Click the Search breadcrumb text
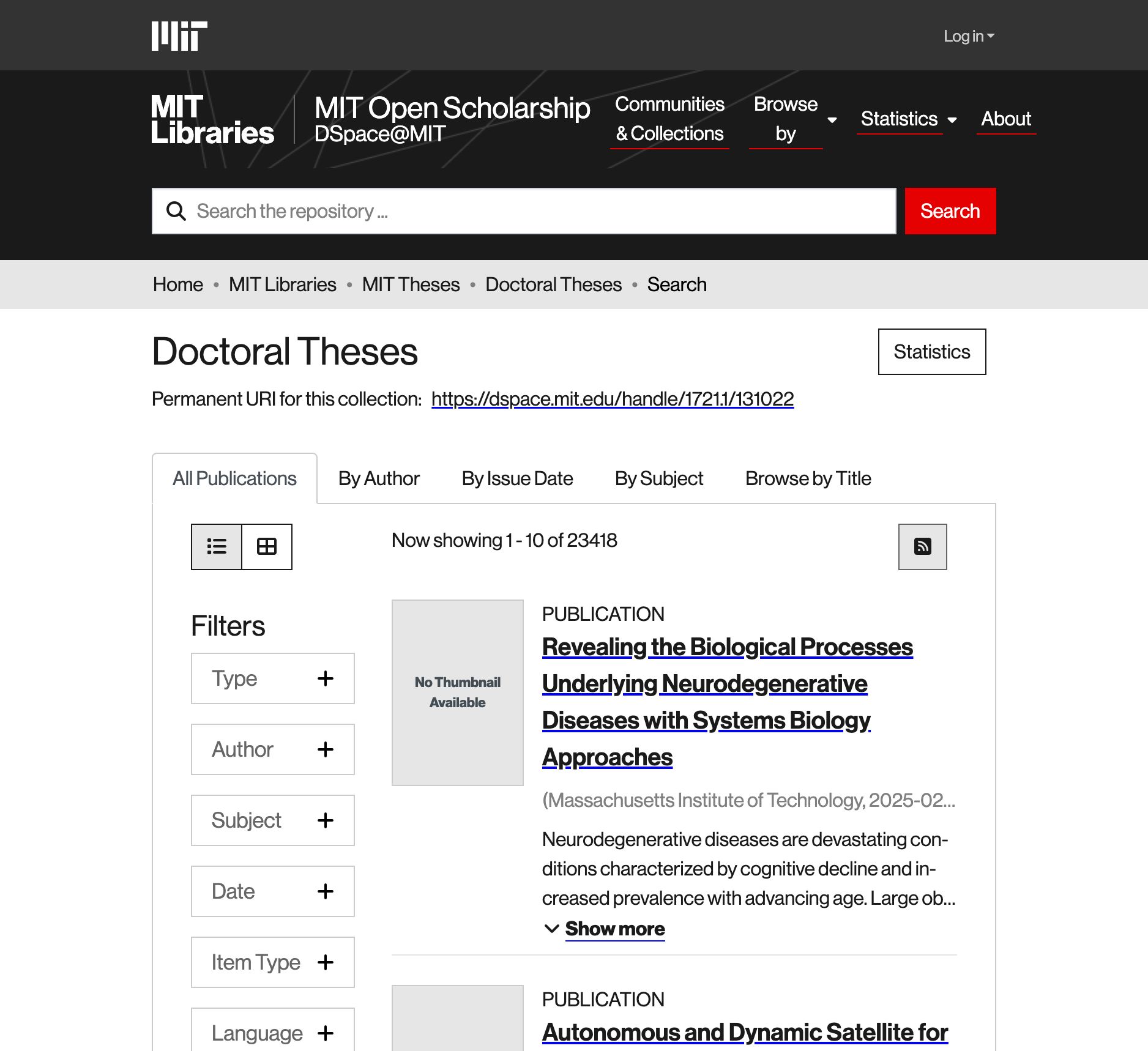The height and width of the screenshot is (1051, 1148). coord(677,284)
